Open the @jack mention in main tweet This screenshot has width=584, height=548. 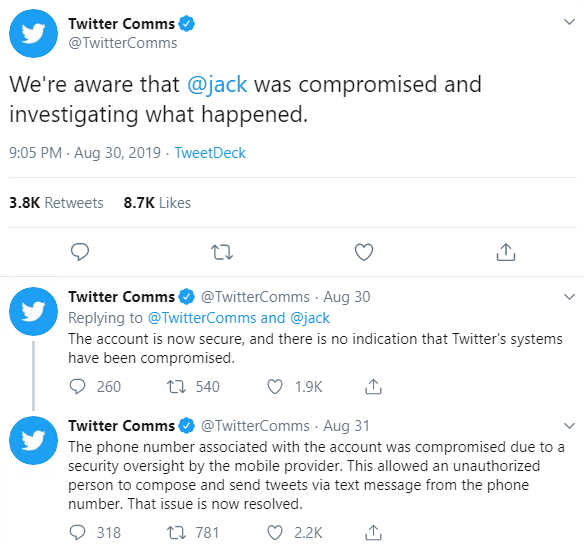point(217,85)
